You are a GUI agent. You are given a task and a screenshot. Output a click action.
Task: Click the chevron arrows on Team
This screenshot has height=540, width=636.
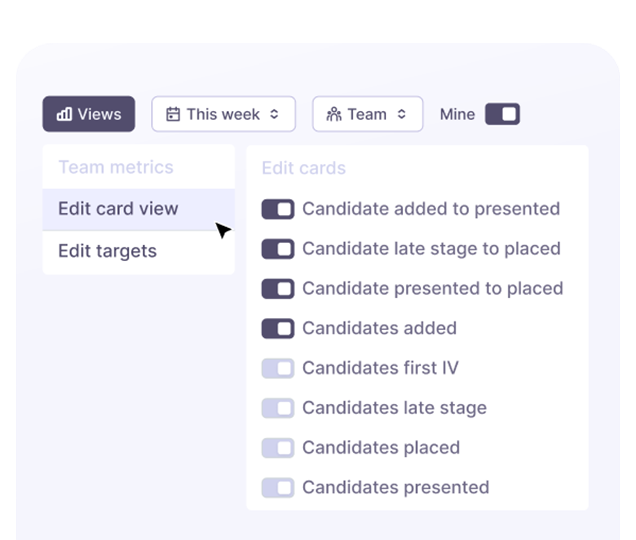(402, 114)
